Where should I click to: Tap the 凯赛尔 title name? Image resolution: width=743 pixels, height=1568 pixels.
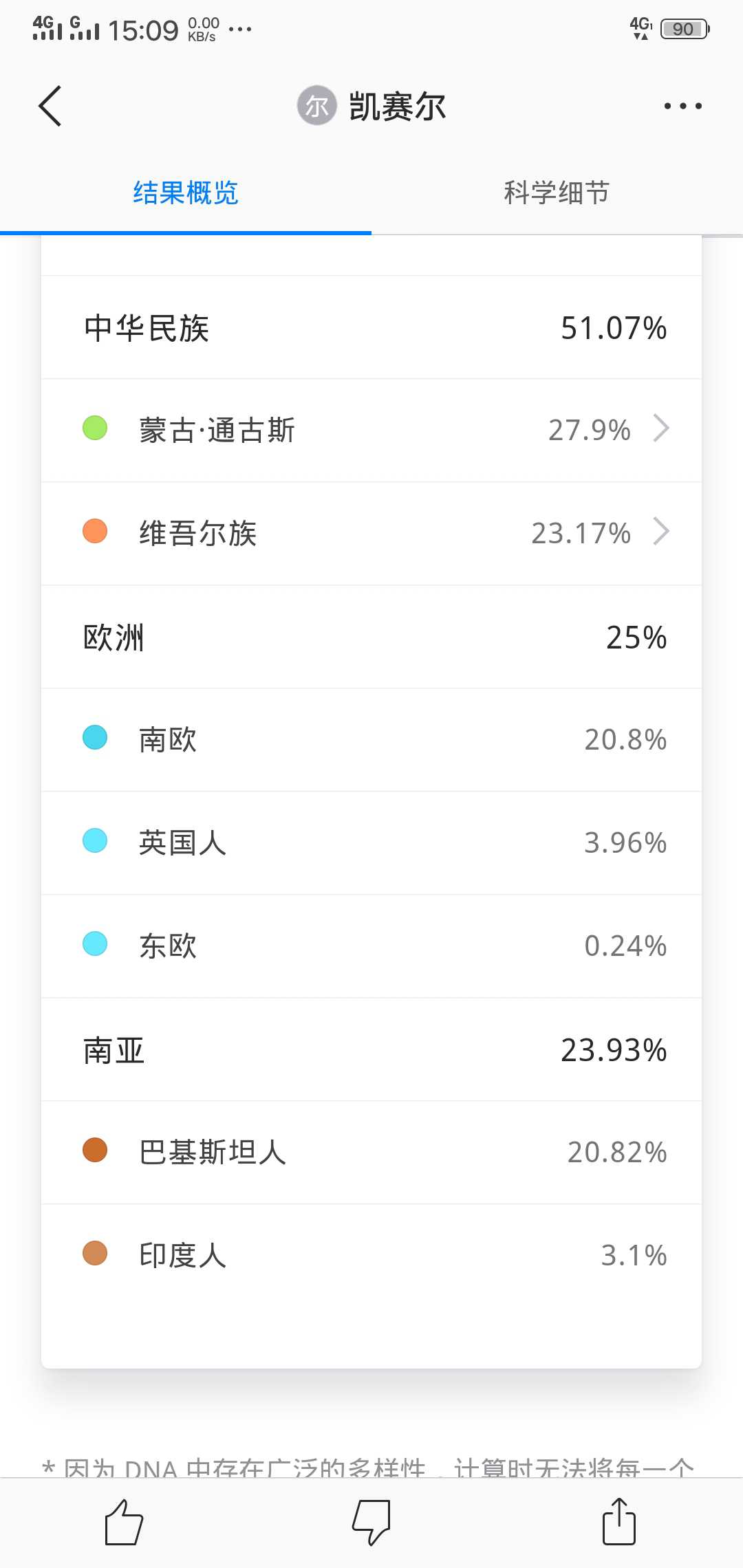[398, 107]
